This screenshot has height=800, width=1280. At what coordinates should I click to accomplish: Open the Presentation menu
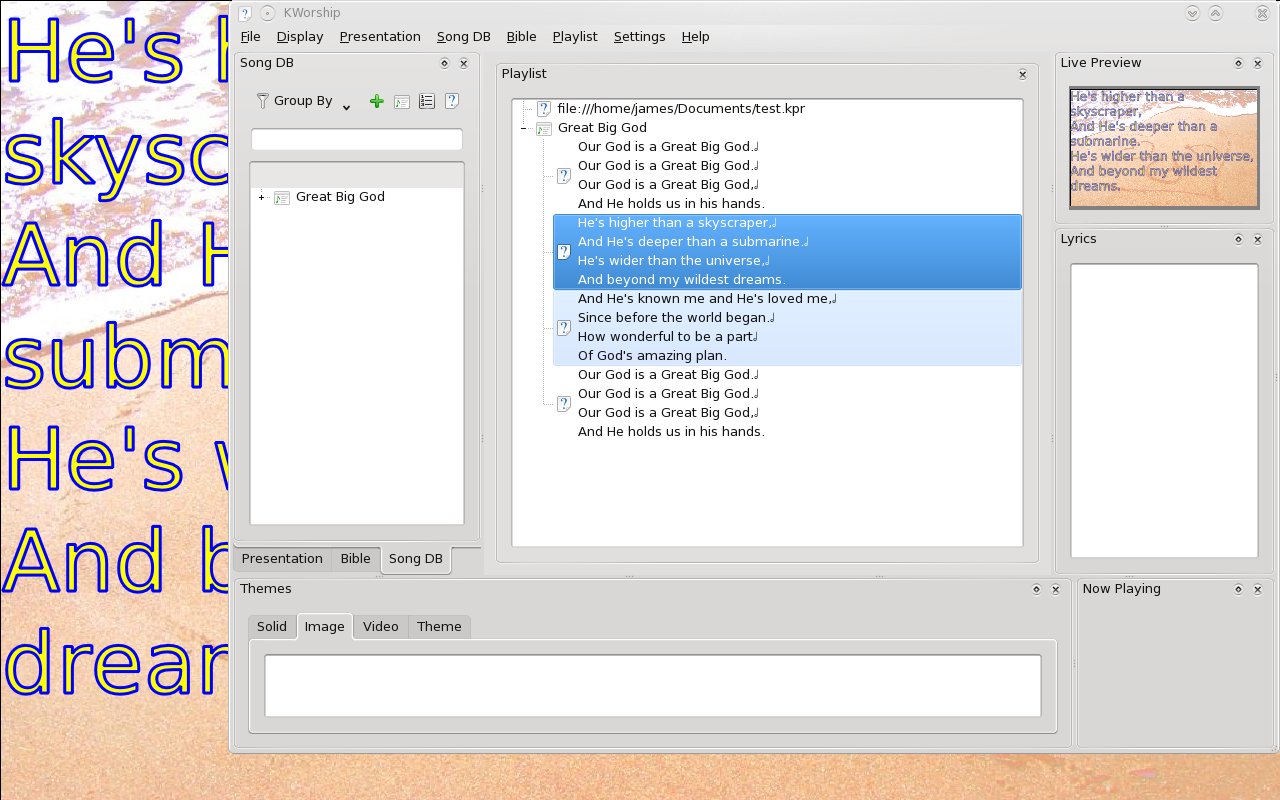coord(379,37)
